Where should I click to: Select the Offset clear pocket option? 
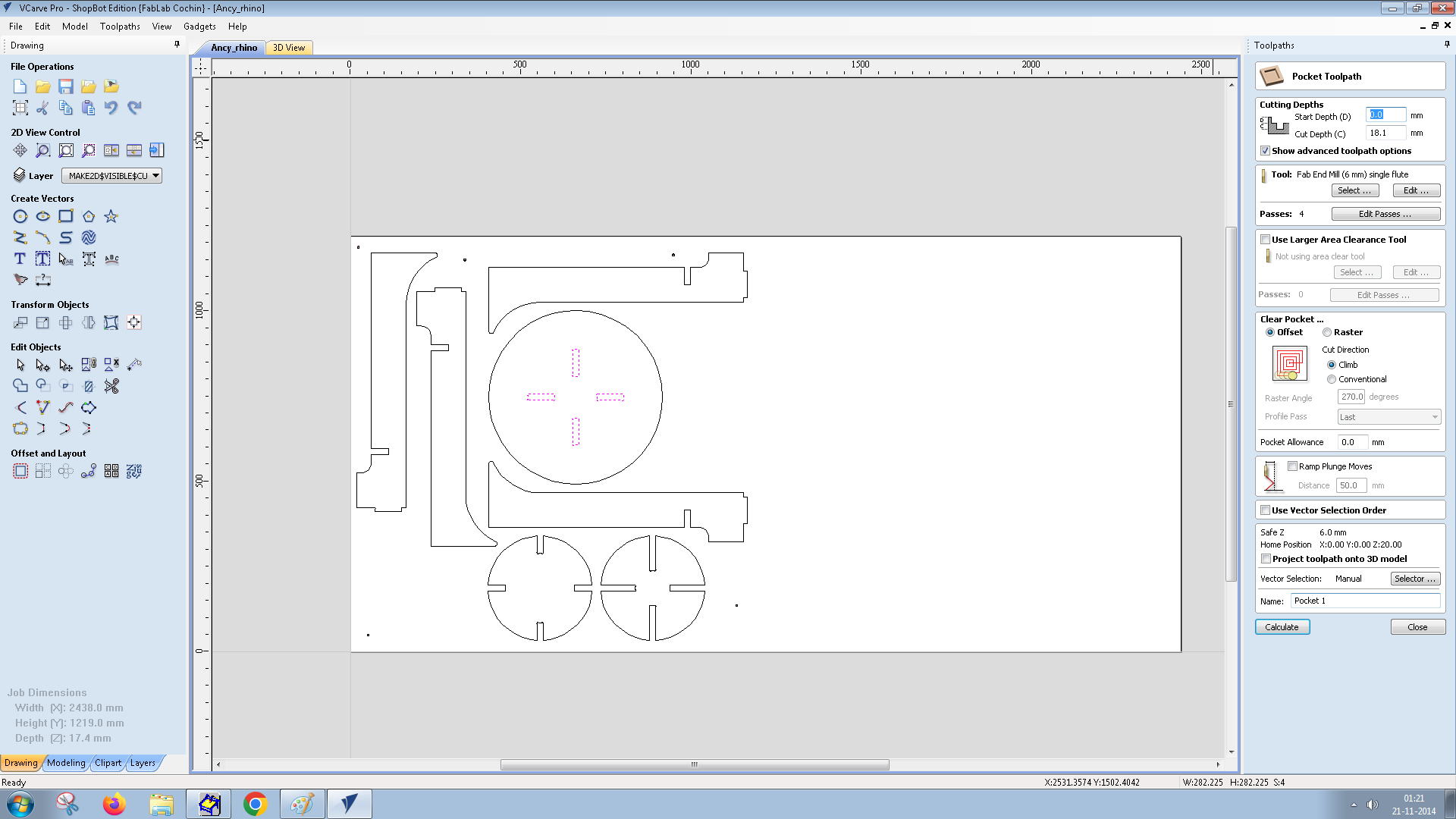coord(1270,332)
